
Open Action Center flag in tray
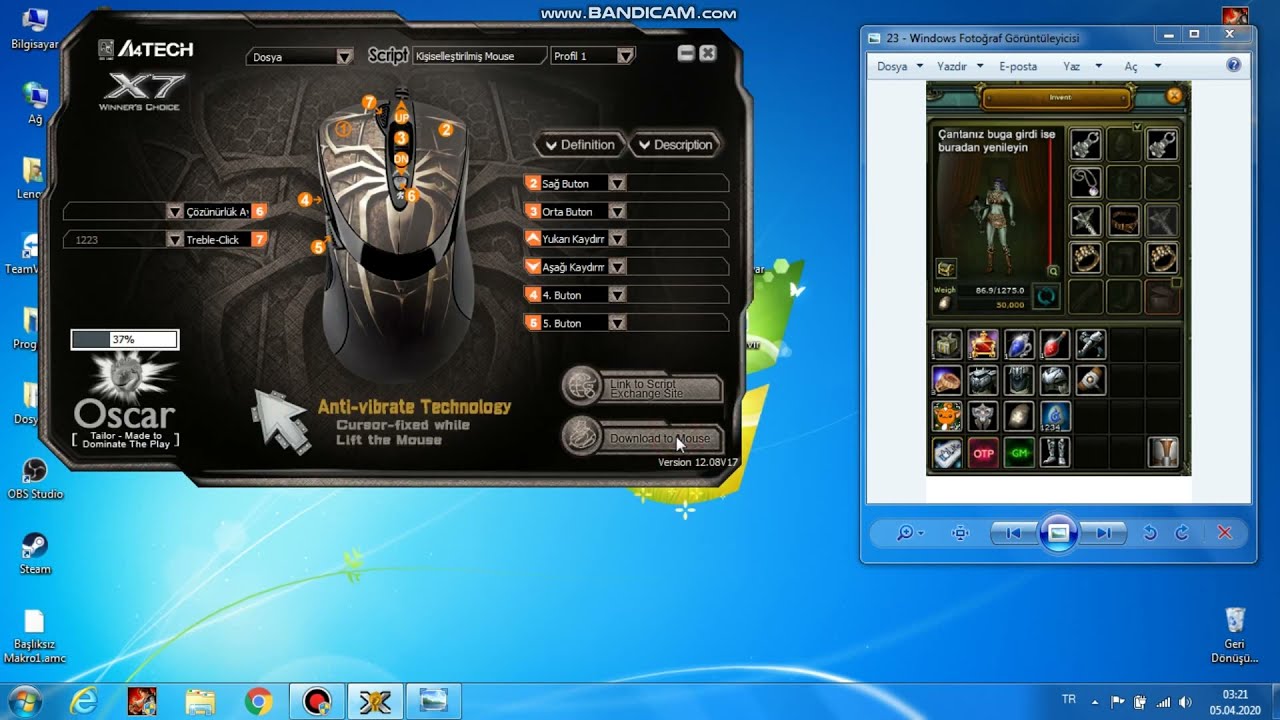tap(1118, 702)
